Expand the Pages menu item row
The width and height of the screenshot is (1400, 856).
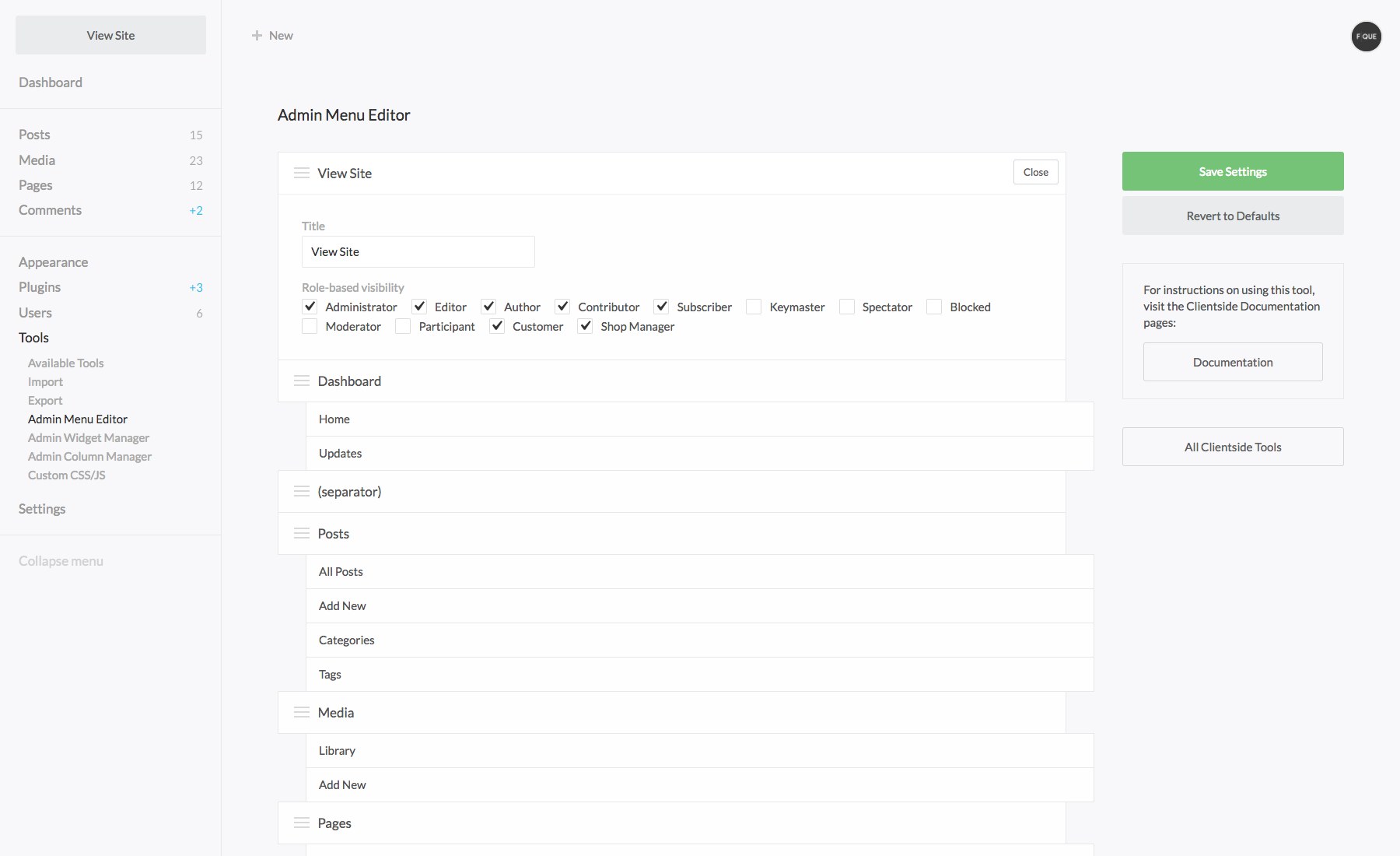[x=671, y=823]
